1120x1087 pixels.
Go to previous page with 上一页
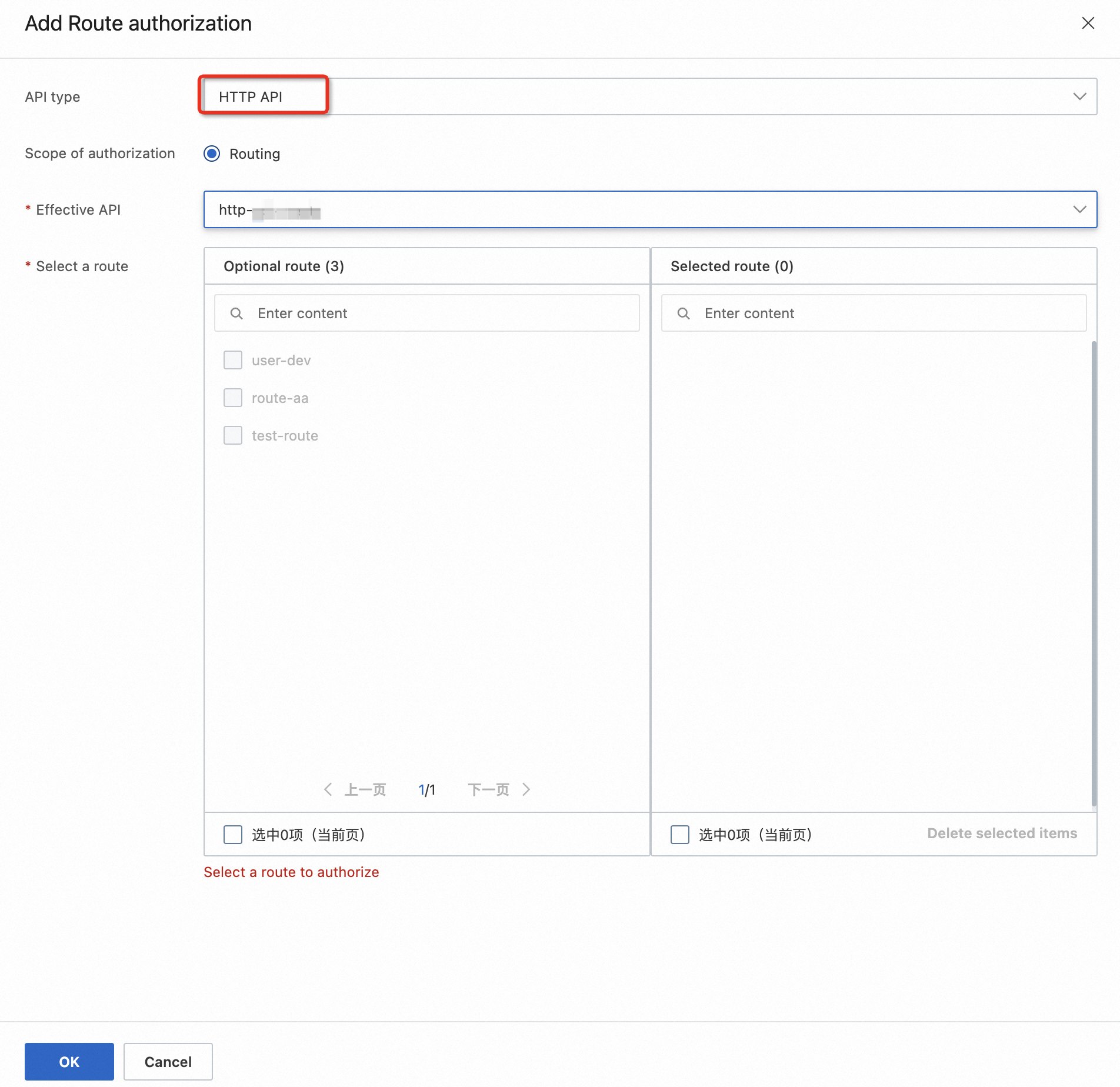click(355, 789)
